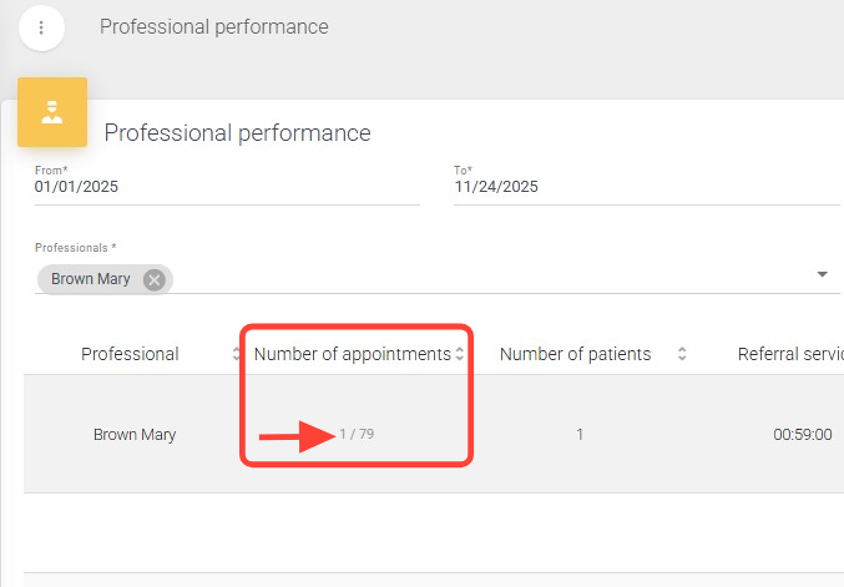Viewport: 844px width, 587px height.
Task: Click the top Professional performance breadcrumb title
Action: pos(214,27)
